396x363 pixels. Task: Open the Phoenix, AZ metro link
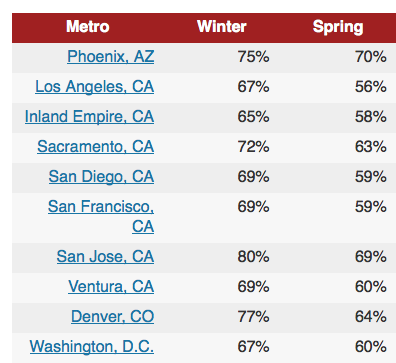[x=111, y=57]
